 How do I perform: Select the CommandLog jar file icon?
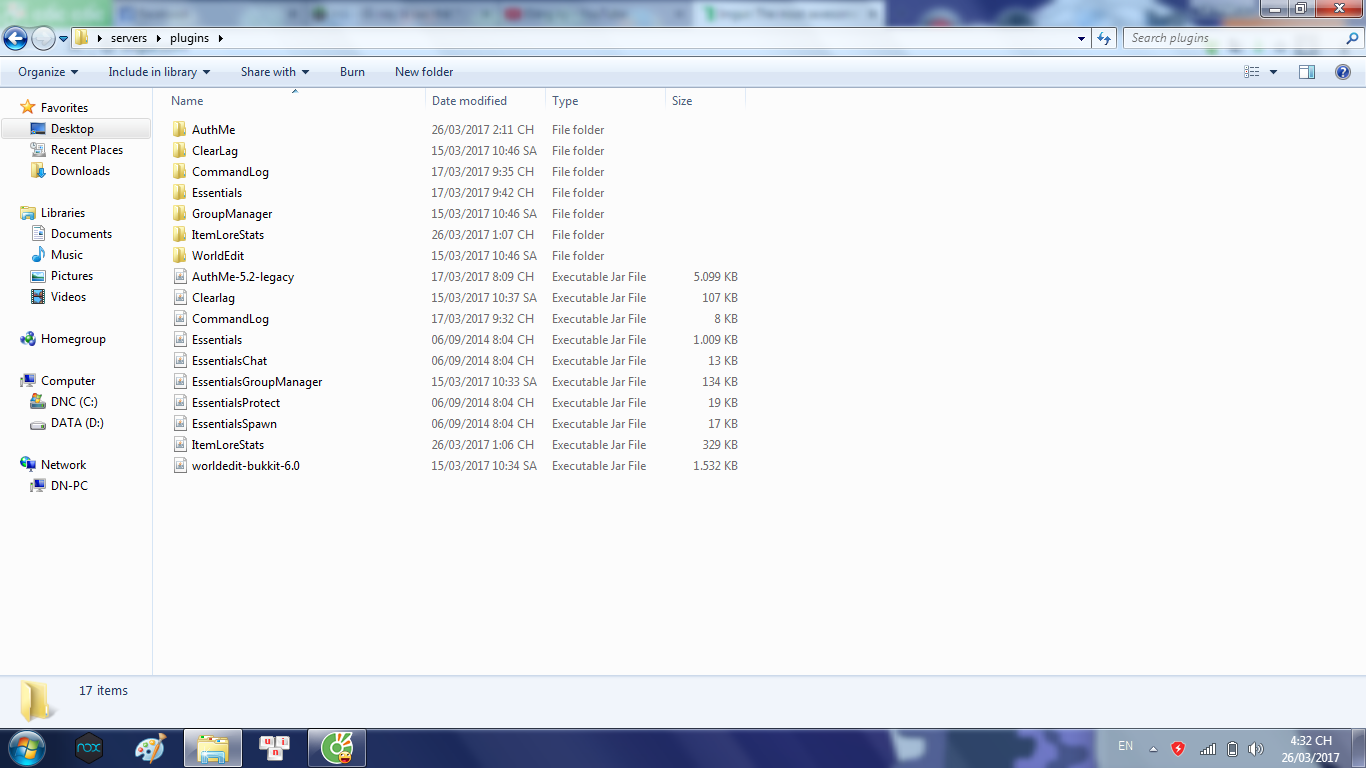click(x=180, y=319)
